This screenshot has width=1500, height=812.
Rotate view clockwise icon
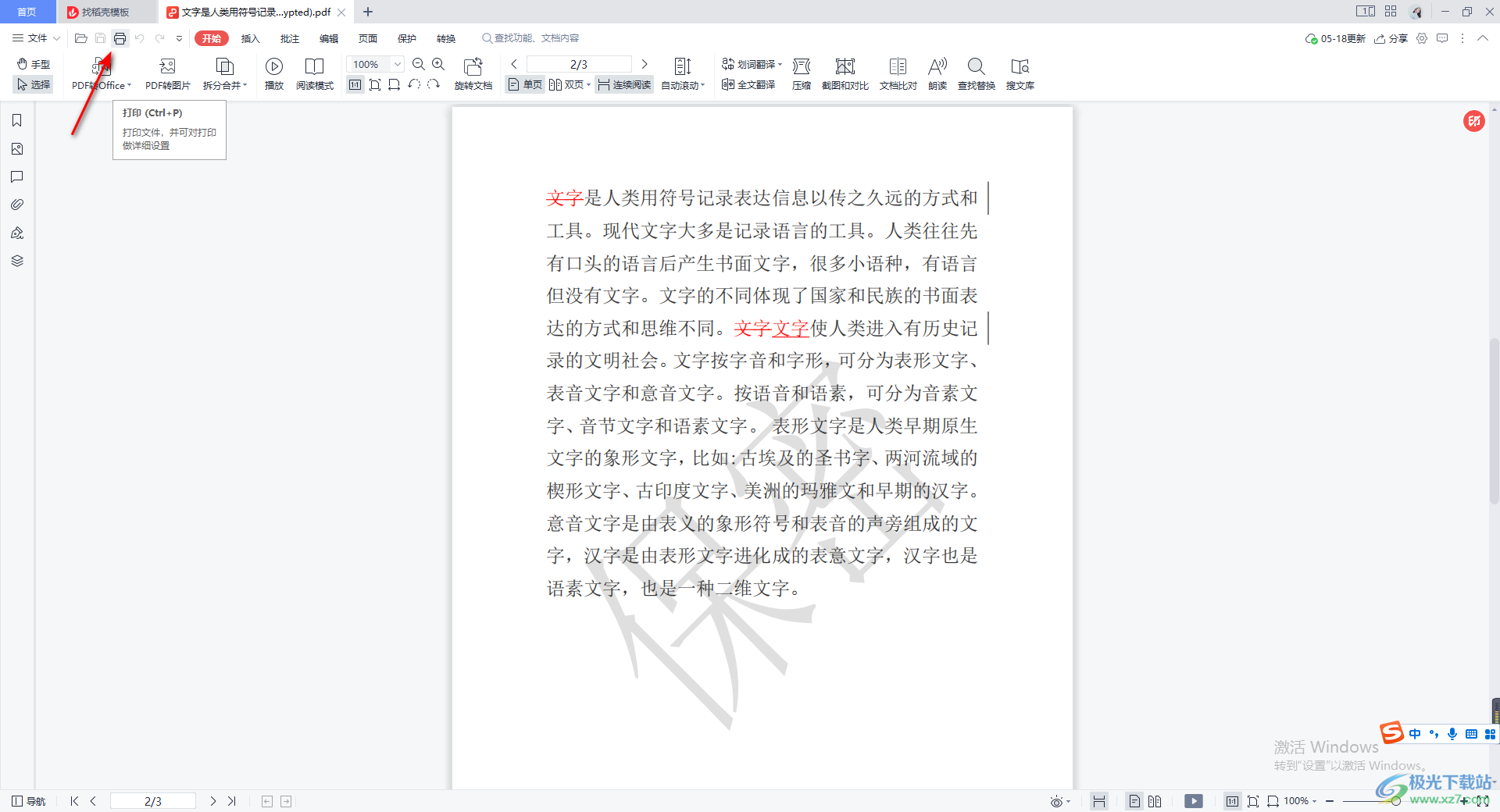pyautogui.click(x=434, y=84)
